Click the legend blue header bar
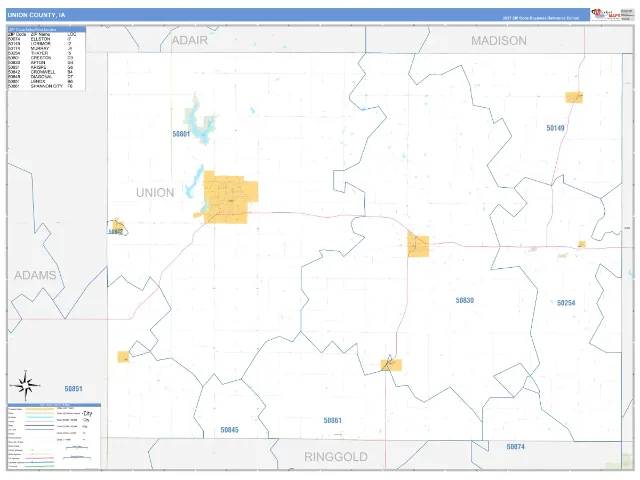Image resolution: width=640 pixels, height=480 pixels. pos(54,405)
